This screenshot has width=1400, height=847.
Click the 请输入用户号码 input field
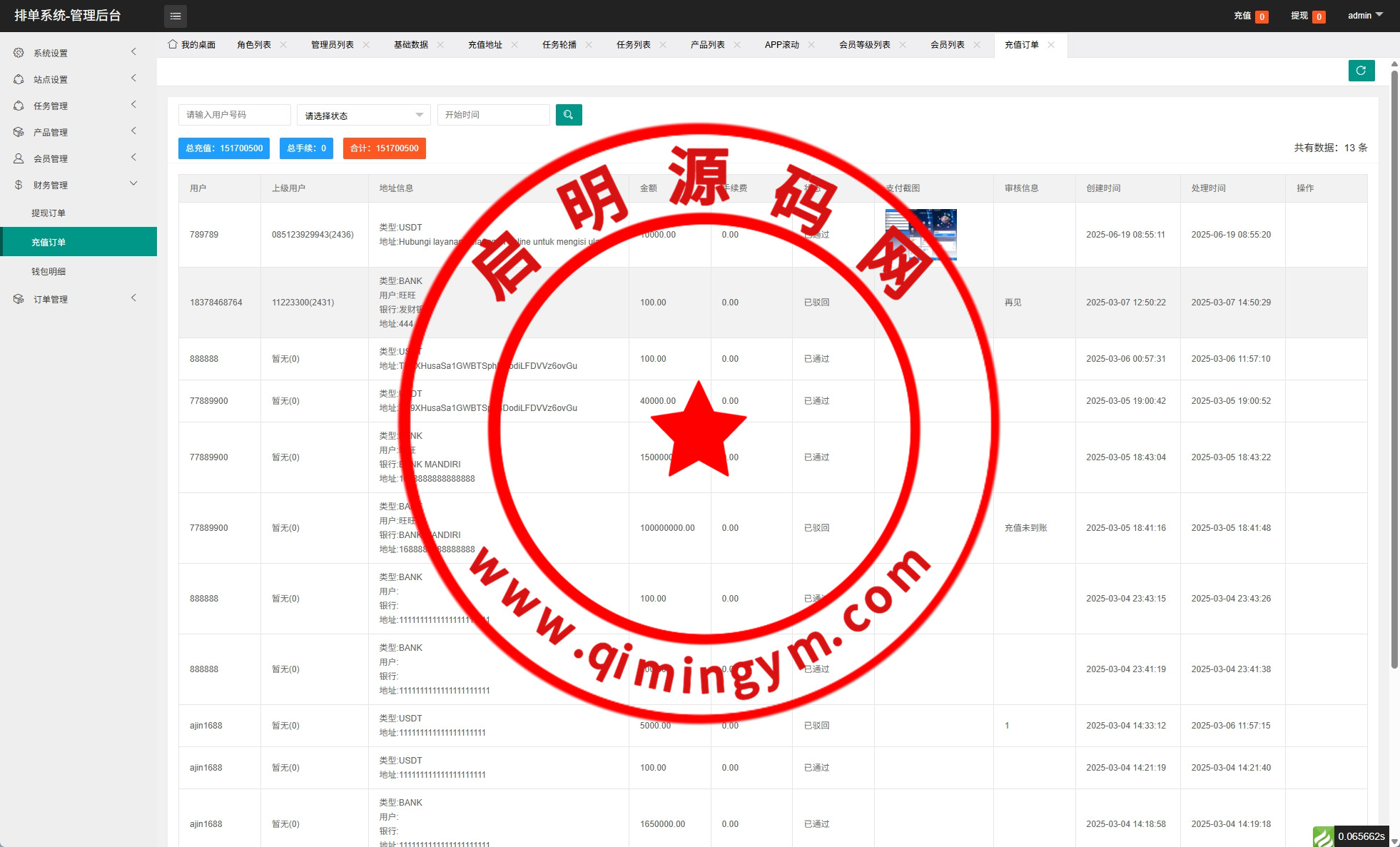(234, 115)
